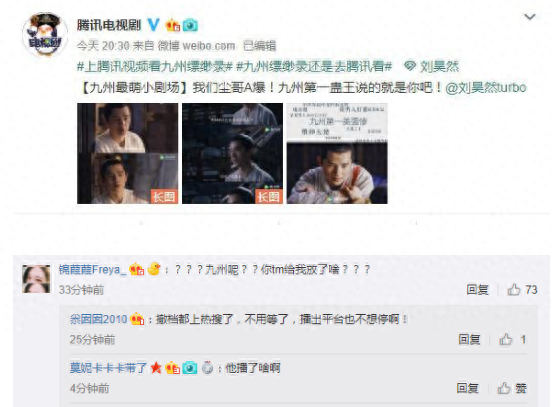Screen dimensions: 553x407
Task: Click the red star badge next to 莫妮卡卡卡带了
Action: click(x=156, y=368)
